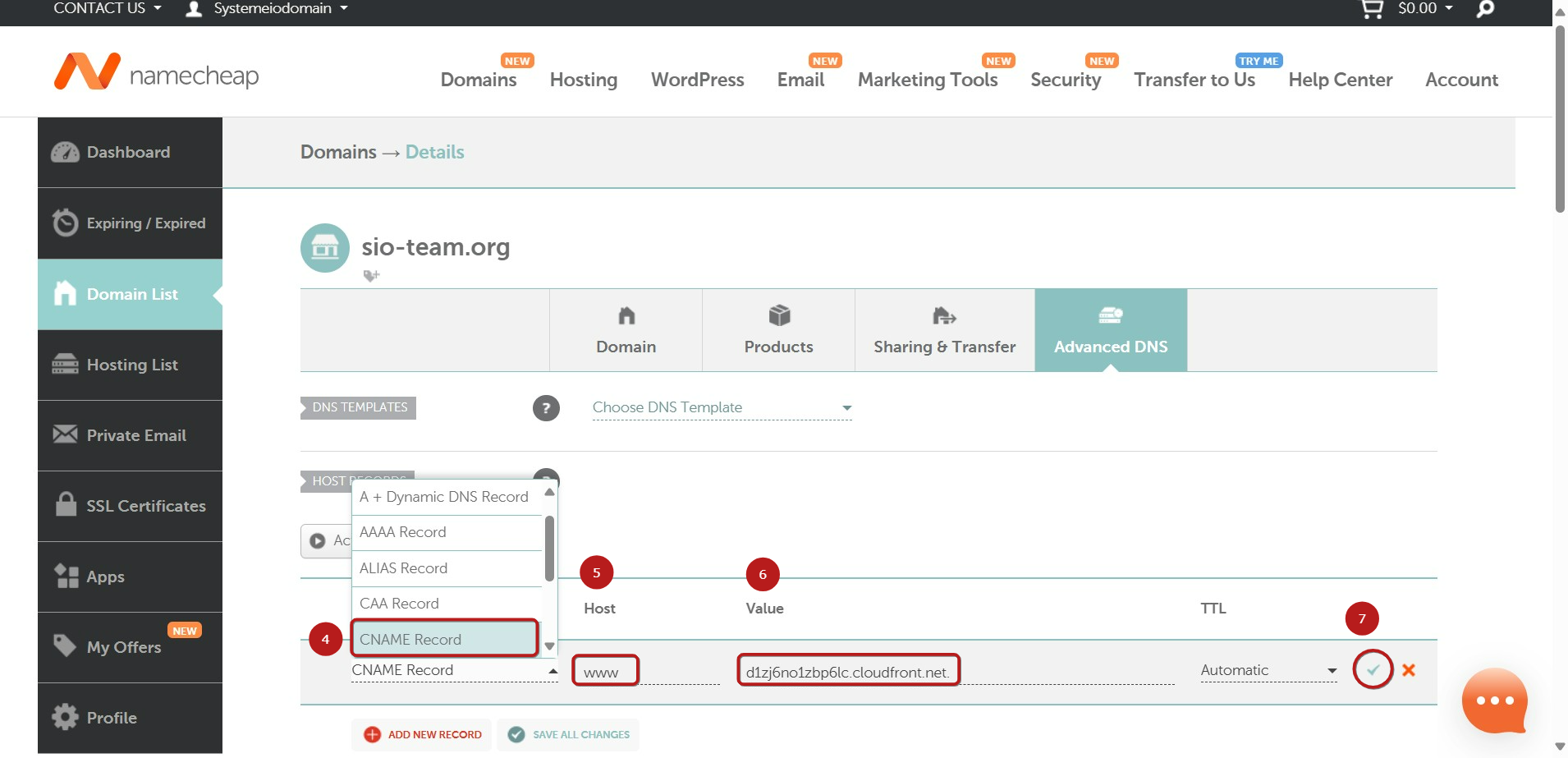Open the orange live chat bubble
The width and height of the screenshot is (1568, 758).
coord(1494,701)
